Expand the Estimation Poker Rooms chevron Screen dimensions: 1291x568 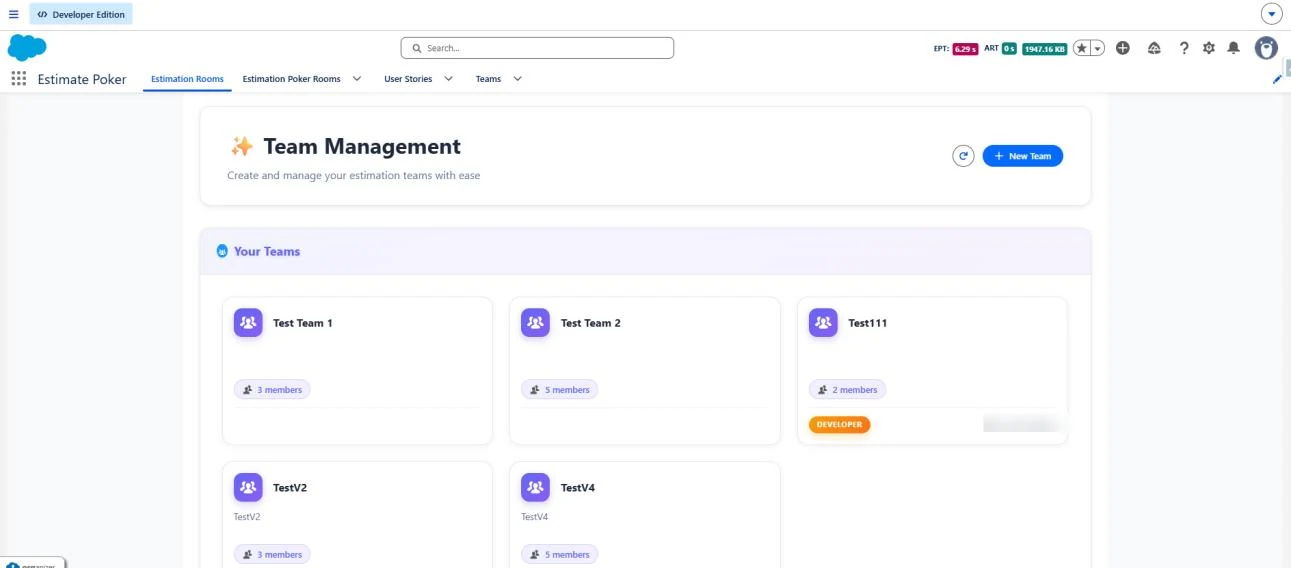click(x=357, y=79)
